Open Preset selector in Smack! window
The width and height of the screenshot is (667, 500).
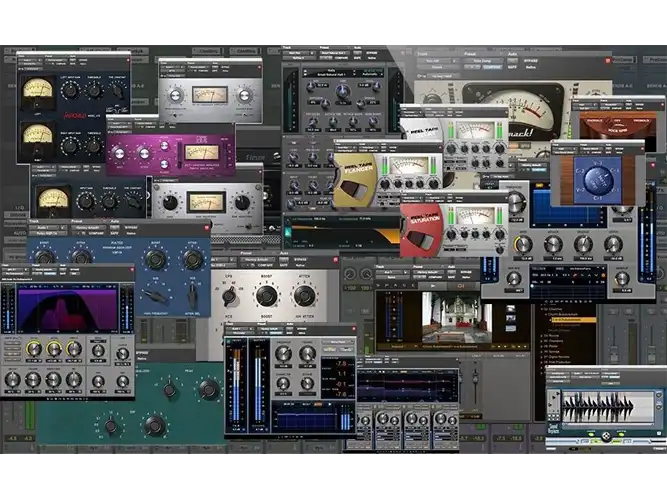tap(482, 61)
